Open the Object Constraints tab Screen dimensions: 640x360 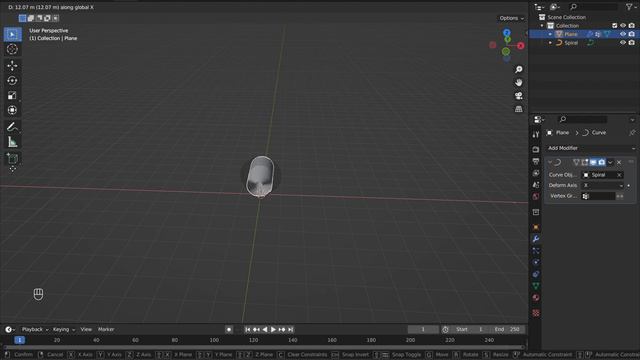pyautogui.click(x=536, y=274)
